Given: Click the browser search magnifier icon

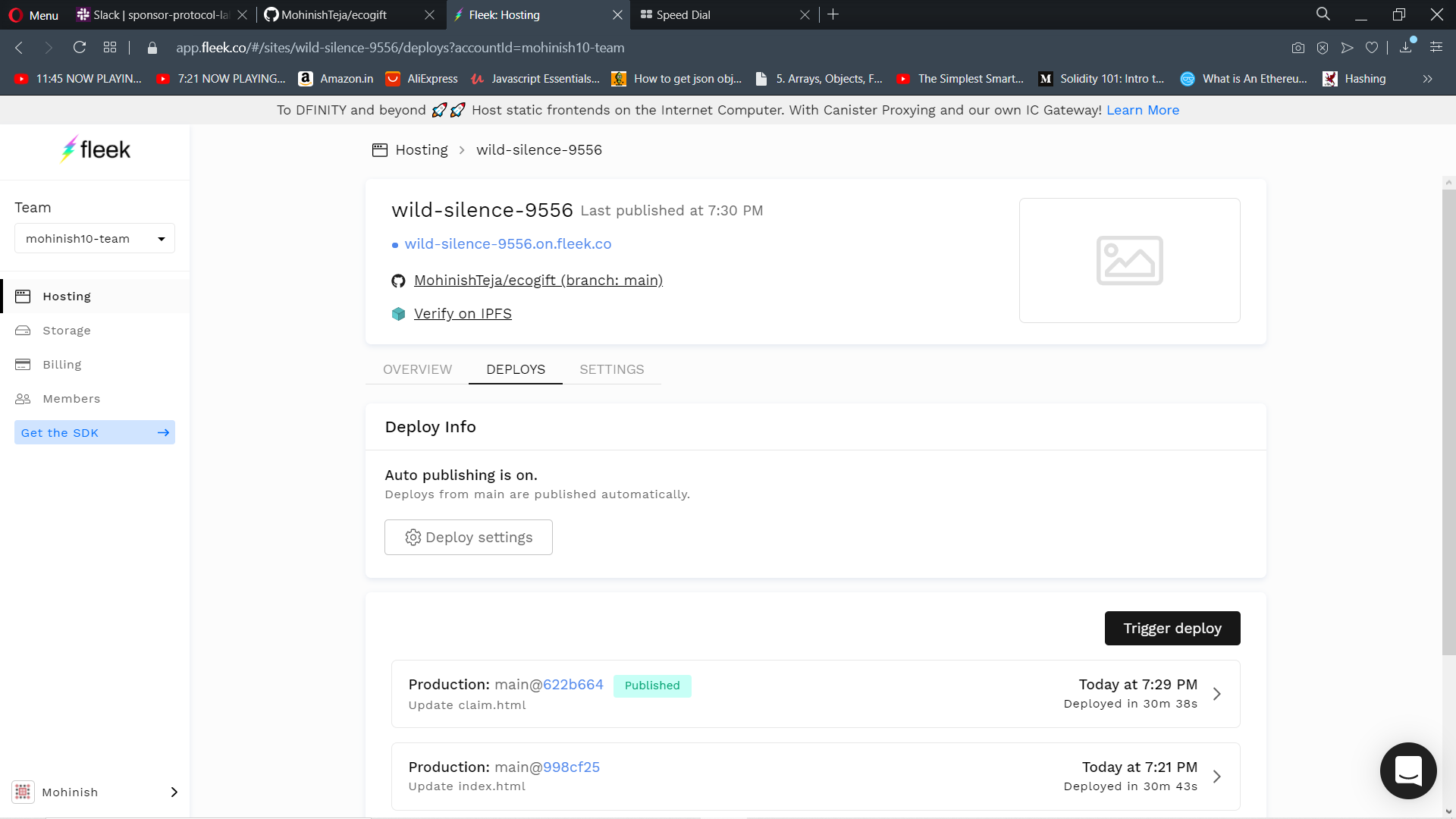Looking at the screenshot, I should click(x=1323, y=14).
